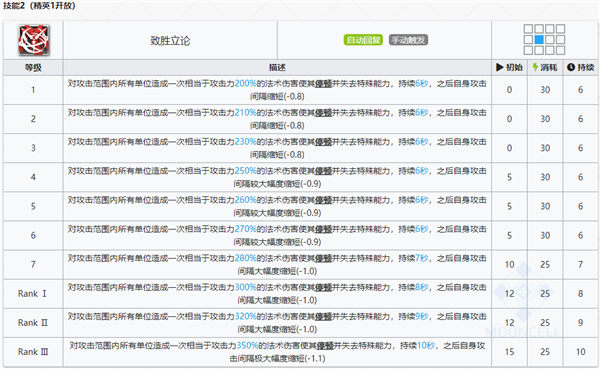Click the 描述 column header
The height and width of the screenshot is (369, 600).
click(x=277, y=68)
